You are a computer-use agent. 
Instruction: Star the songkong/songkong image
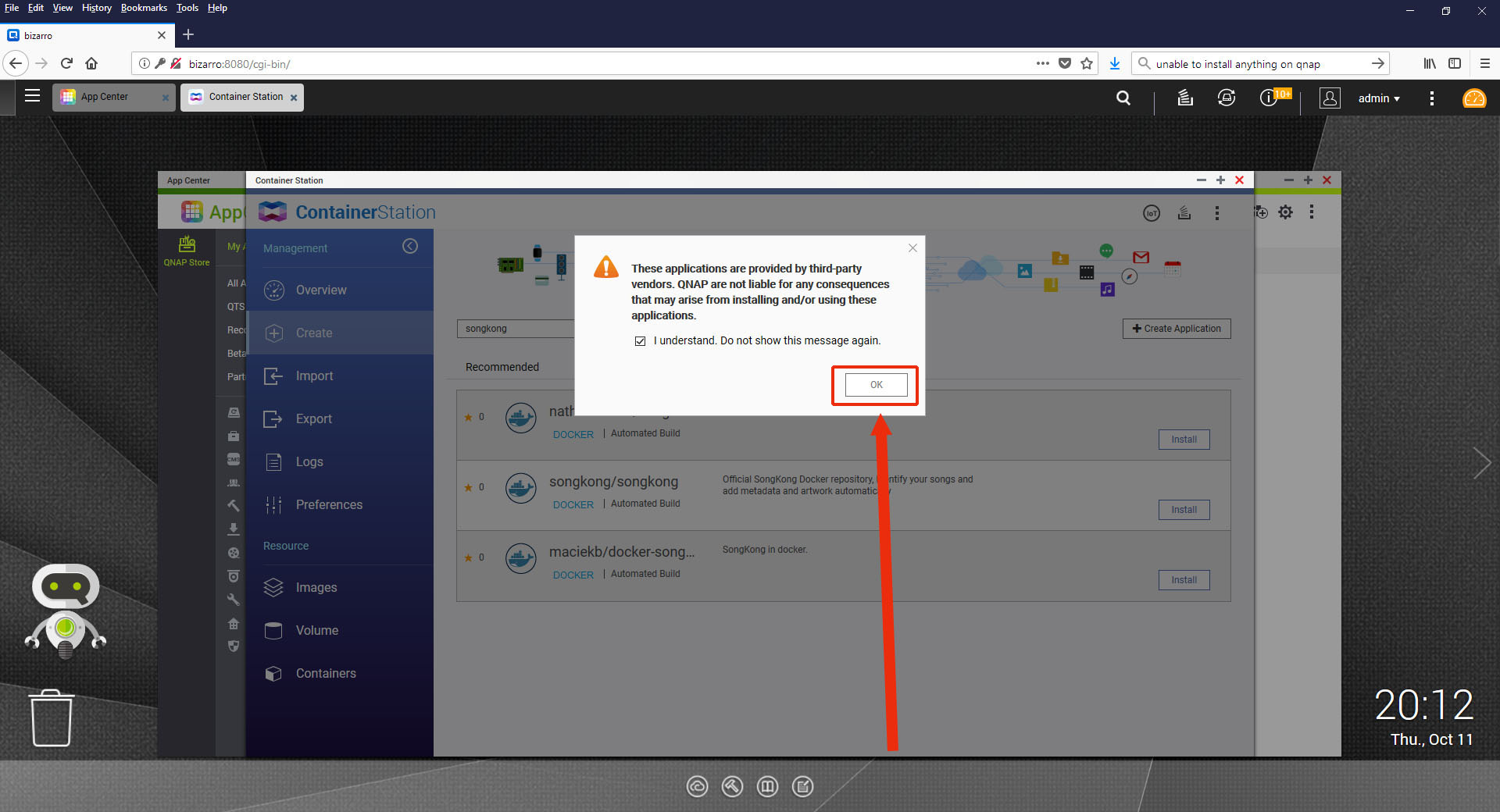click(x=469, y=487)
